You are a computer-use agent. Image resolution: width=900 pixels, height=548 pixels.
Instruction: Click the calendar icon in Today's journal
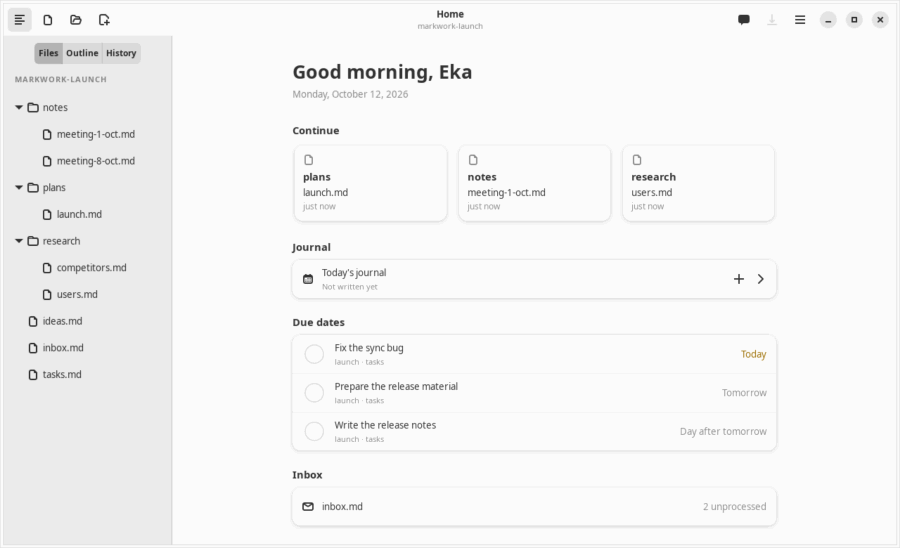point(308,279)
